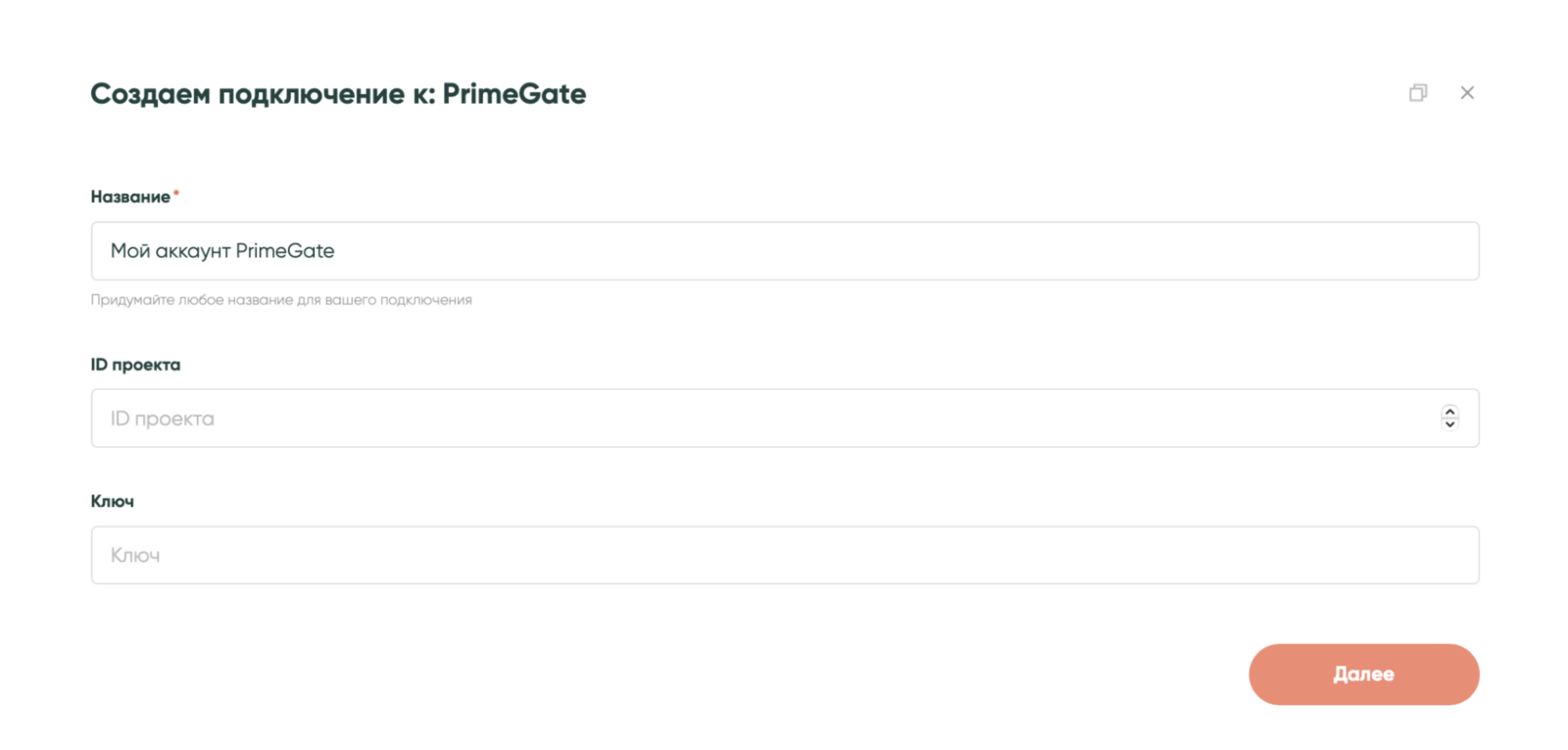This screenshot has height=750, width=1568.
Task: Close the PrimeGate connection dialog
Action: pyautogui.click(x=1467, y=93)
